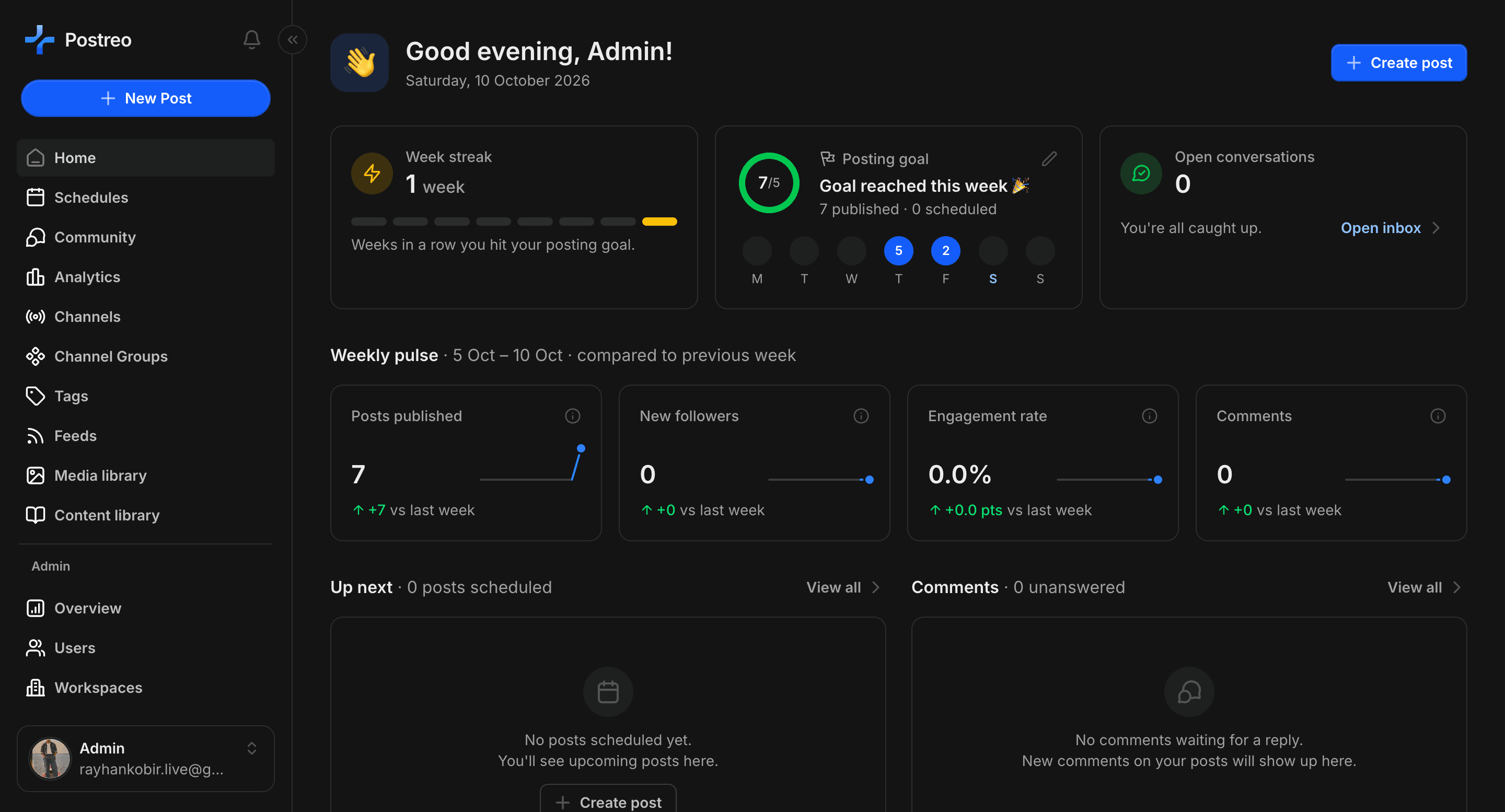Click the Media library image icon
Screen dimensions: 1505x812
coord(36,475)
